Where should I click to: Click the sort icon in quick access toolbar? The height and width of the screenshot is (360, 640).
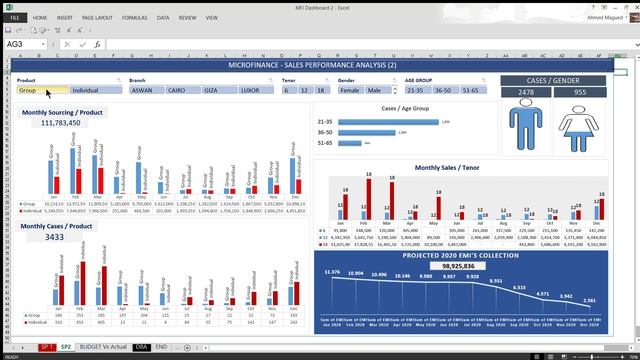tap(58, 30)
